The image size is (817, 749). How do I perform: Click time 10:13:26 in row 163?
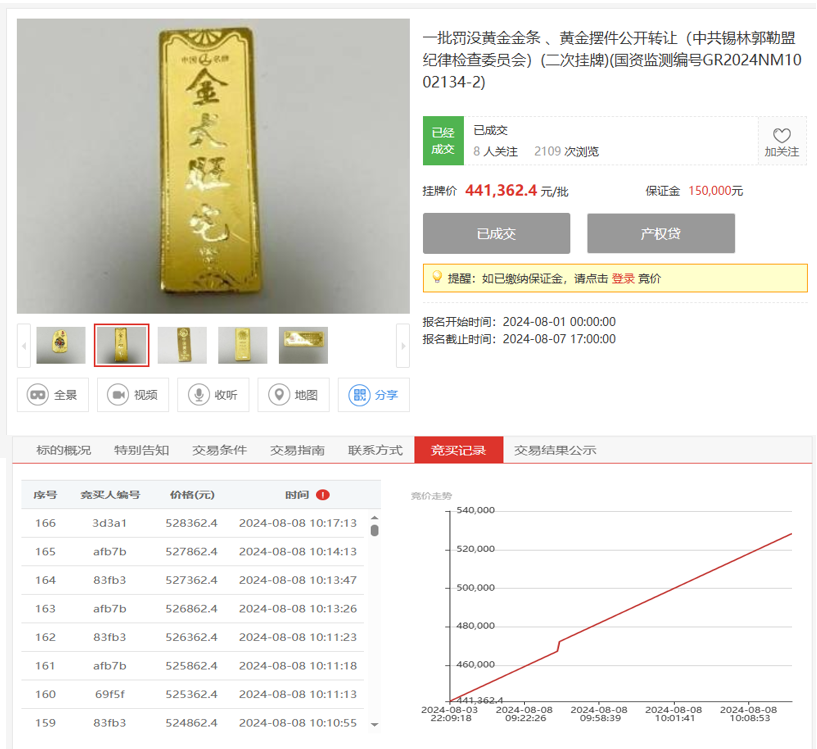pos(333,609)
